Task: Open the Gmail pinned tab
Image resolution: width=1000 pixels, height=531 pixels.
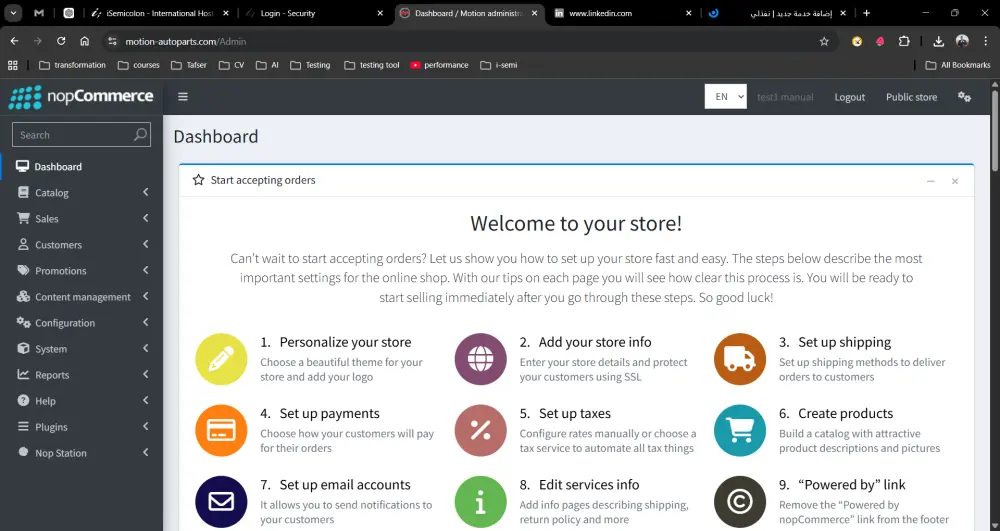Action: click(x=39, y=13)
